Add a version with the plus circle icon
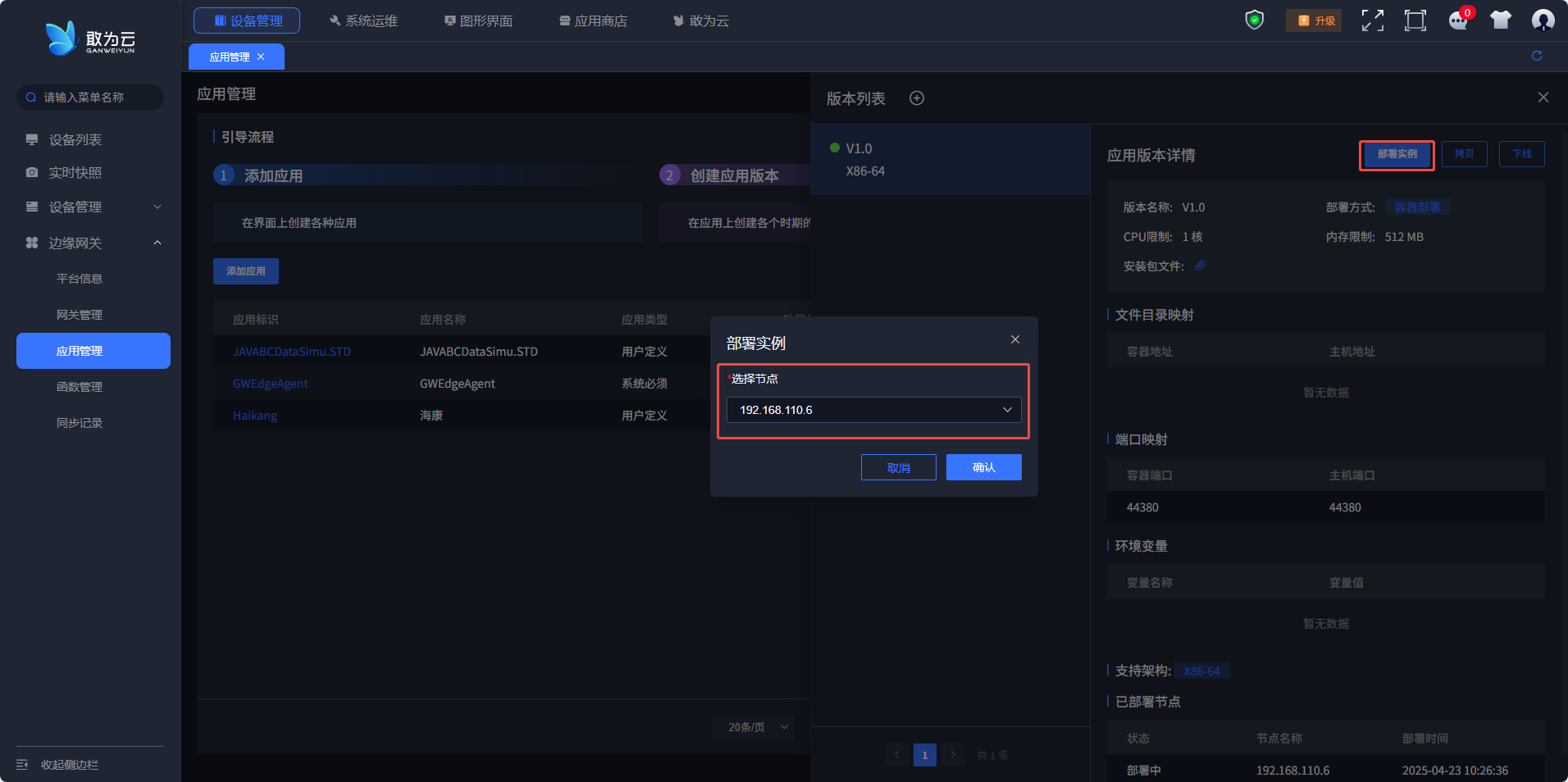The image size is (1568, 782). tap(917, 98)
